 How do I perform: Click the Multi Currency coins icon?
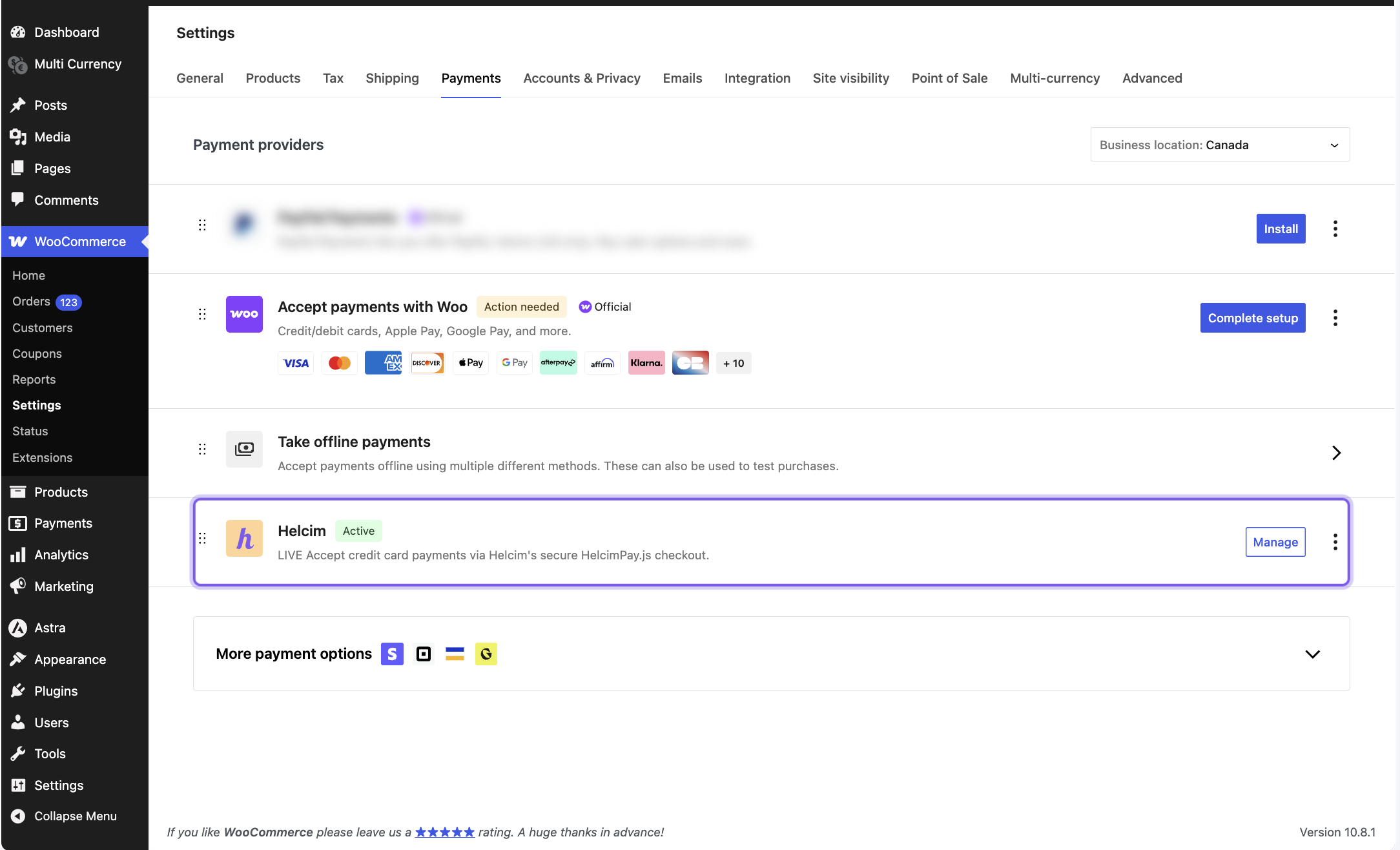point(18,64)
